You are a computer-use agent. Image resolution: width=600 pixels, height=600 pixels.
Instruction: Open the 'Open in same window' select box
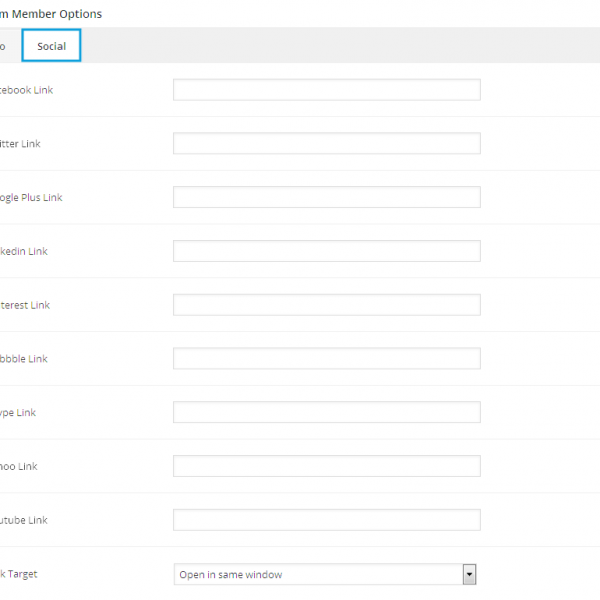click(318, 574)
